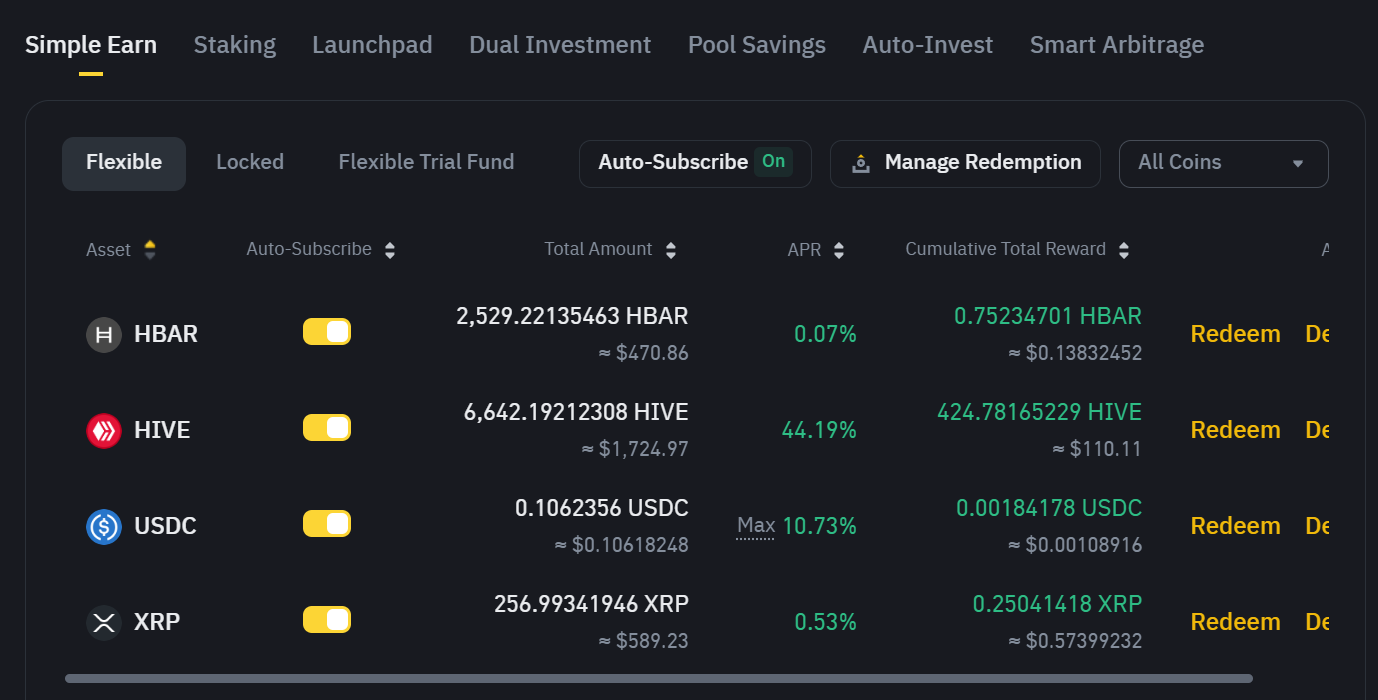Click the Total Amount column header
This screenshot has width=1378, height=700.
[x=598, y=249]
